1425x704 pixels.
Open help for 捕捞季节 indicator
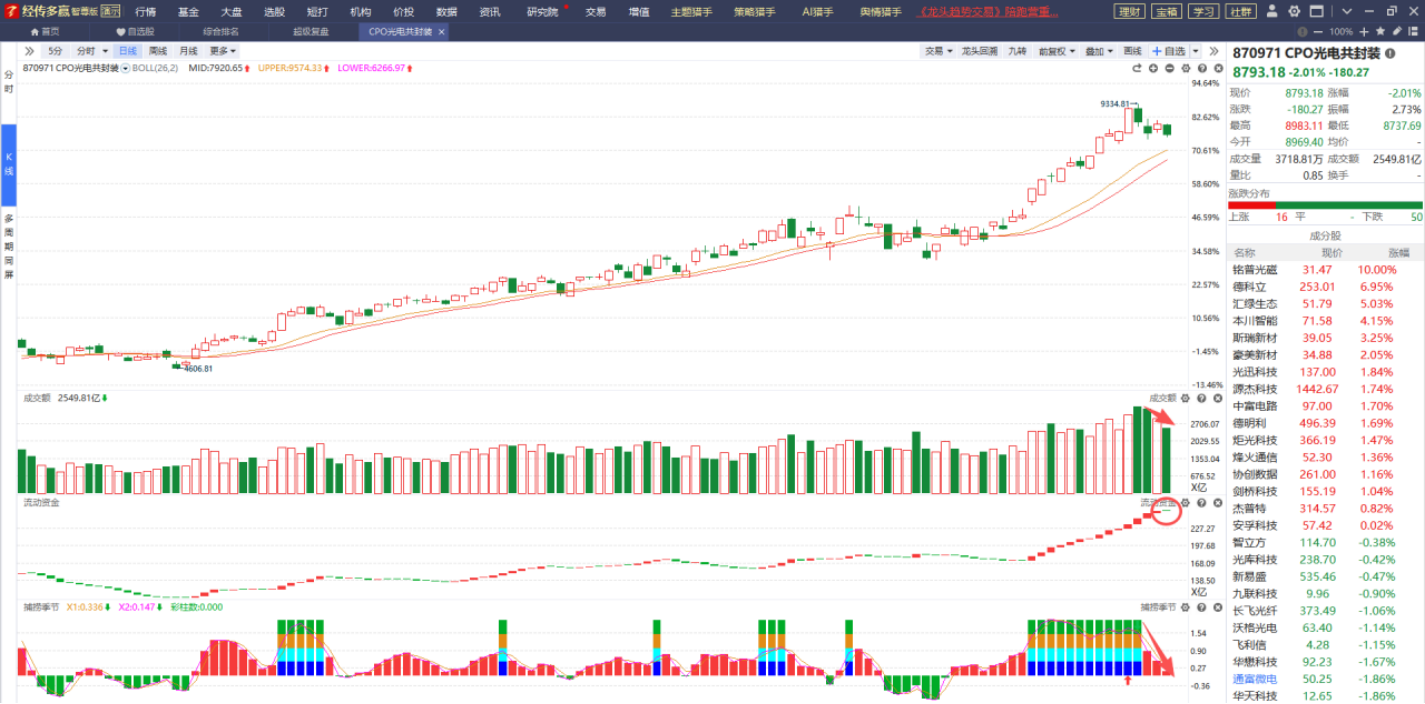1202,607
